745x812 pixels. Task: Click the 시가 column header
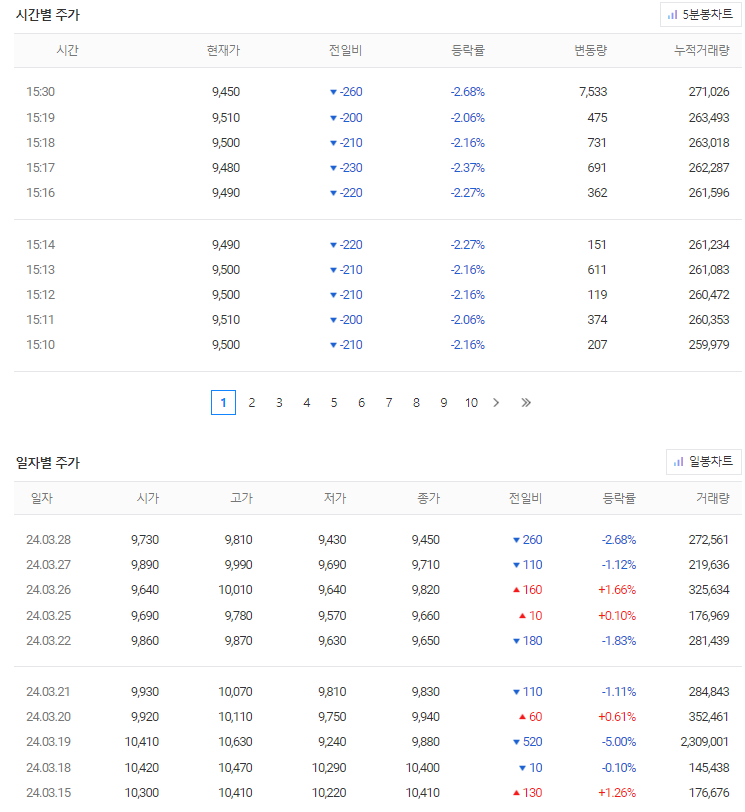tap(148, 498)
